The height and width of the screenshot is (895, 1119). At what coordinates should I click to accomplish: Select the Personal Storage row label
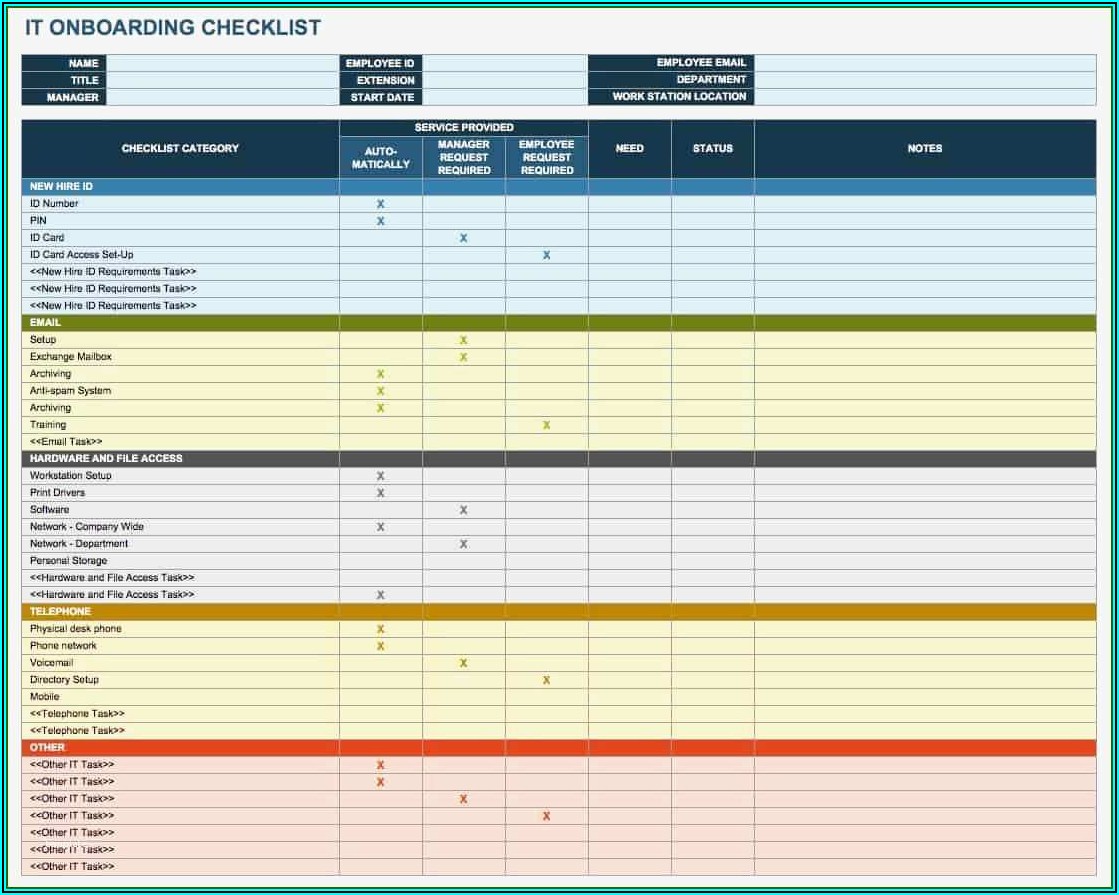(68, 561)
